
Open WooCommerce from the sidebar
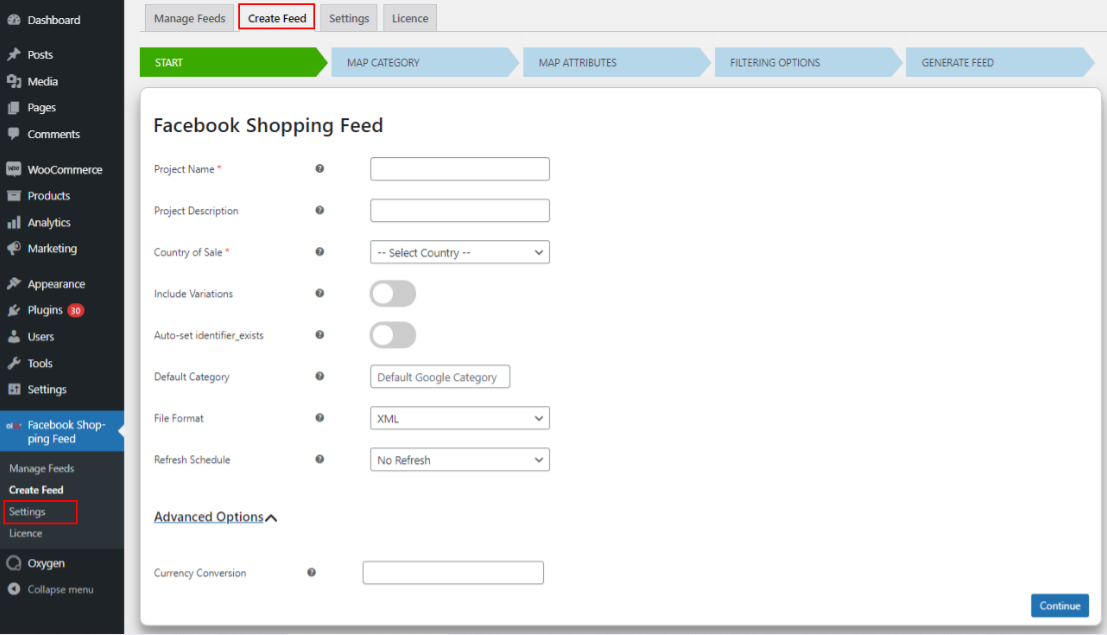[x=64, y=170]
